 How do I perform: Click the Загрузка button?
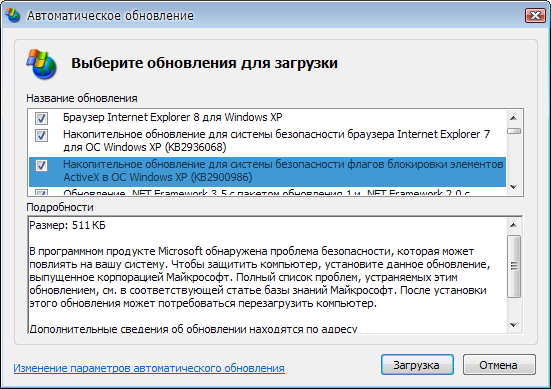[417, 365]
